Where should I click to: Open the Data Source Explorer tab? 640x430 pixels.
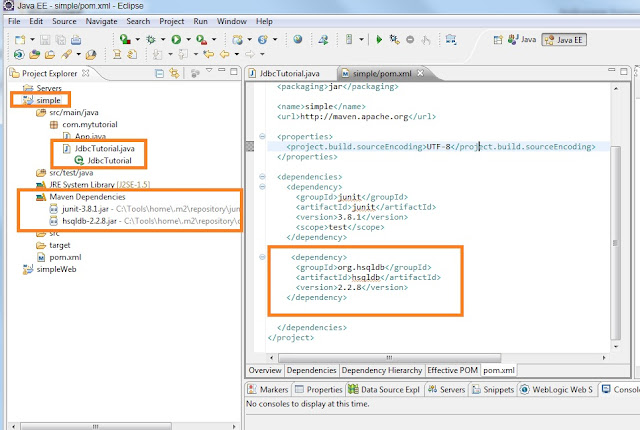pyautogui.click(x=384, y=390)
